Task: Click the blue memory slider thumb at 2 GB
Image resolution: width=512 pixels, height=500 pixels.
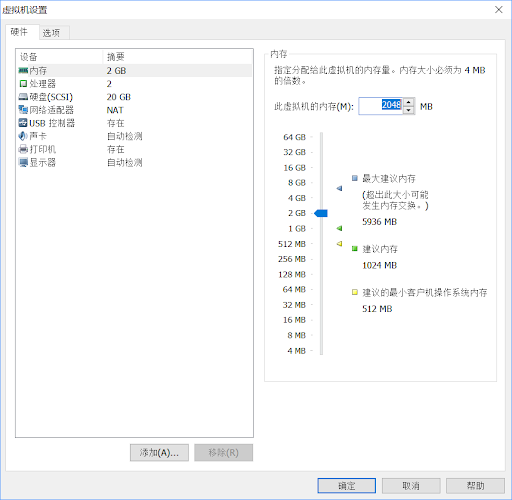Action: pyautogui.click(x=321, y=213)
